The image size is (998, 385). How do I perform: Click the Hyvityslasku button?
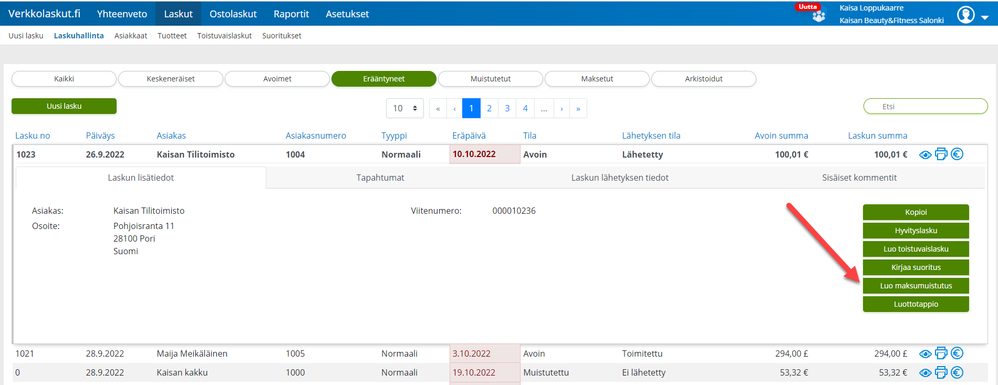point(916,230)
